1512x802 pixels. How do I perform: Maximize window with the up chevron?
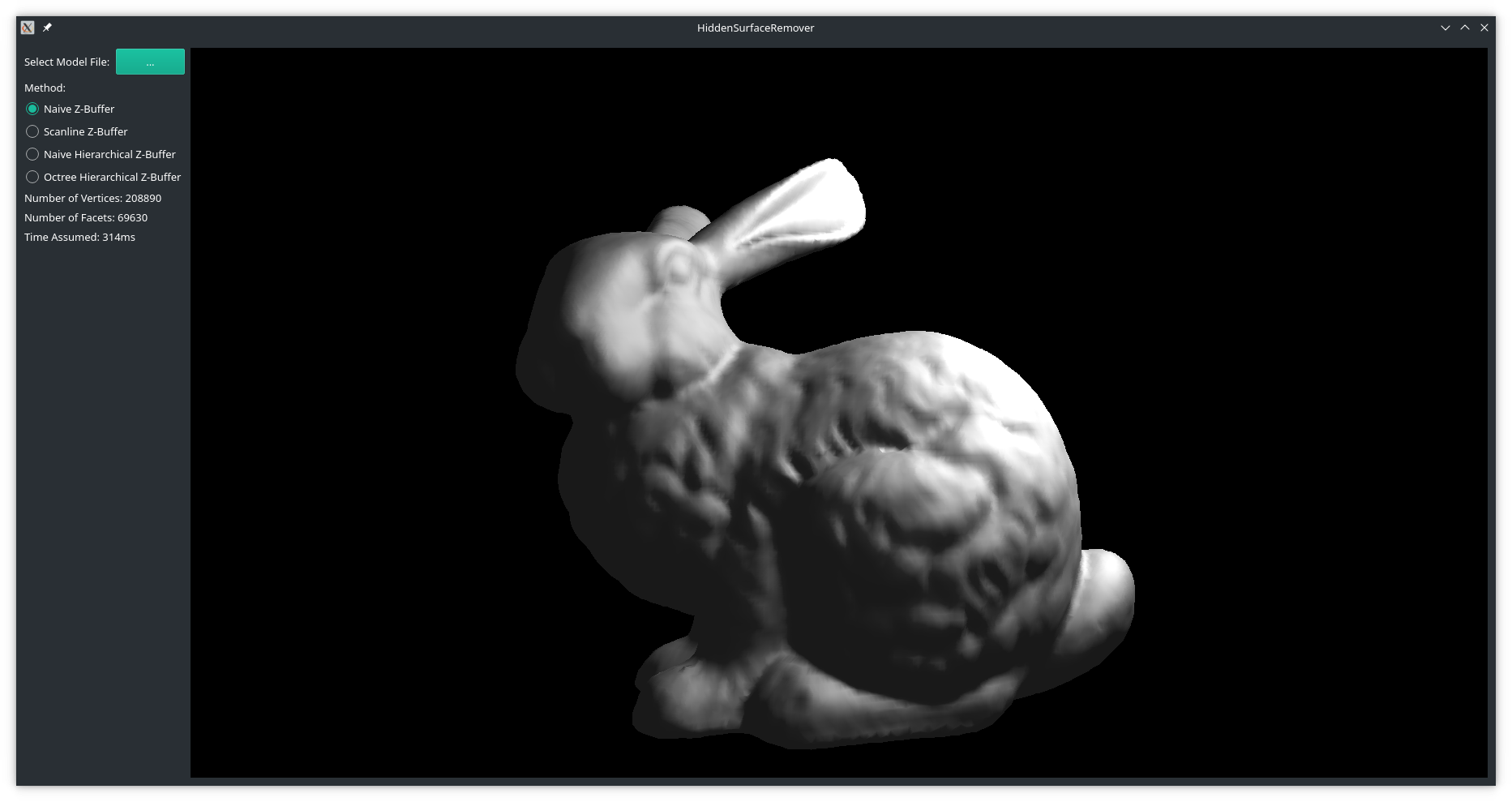coord(1465,28)
